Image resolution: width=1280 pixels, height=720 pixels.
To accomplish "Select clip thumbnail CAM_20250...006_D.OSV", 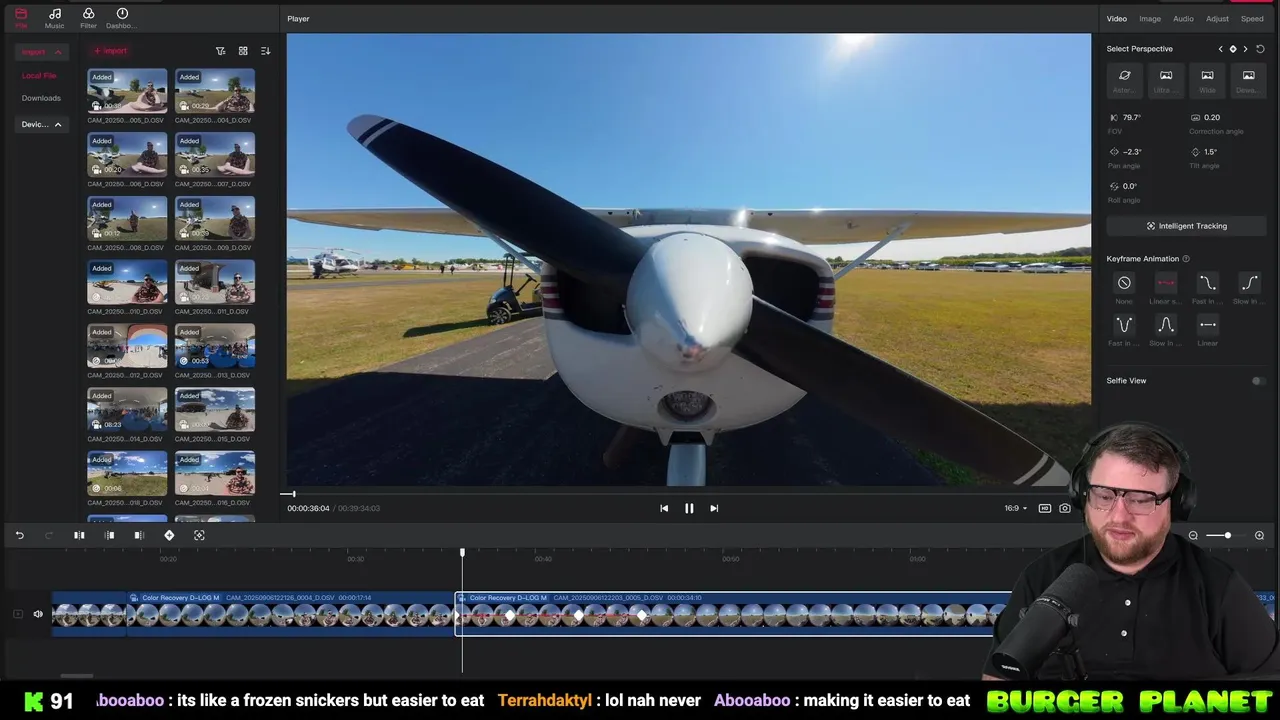I will click(x=127, y=155).
